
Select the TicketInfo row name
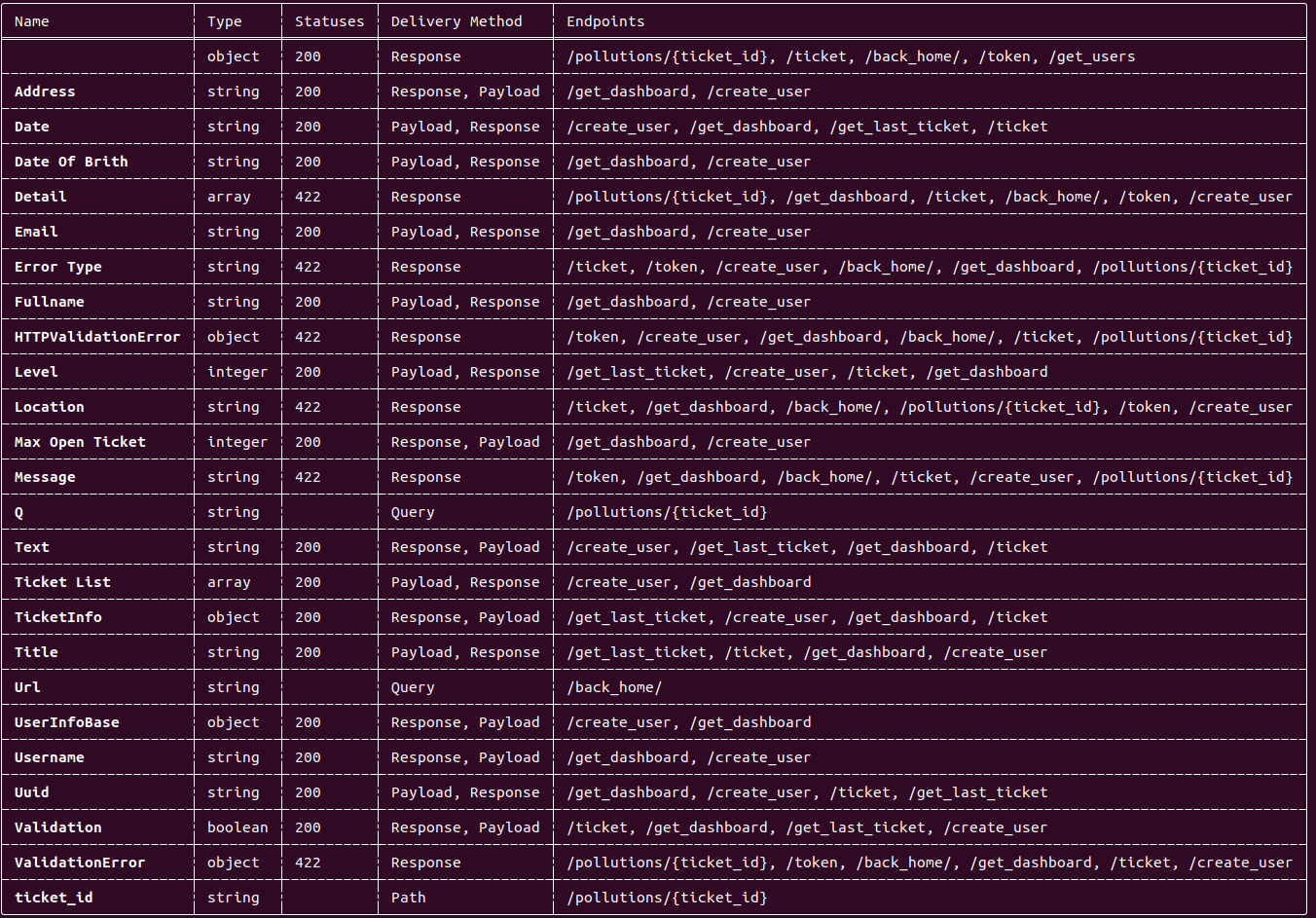tap(58, 617)
